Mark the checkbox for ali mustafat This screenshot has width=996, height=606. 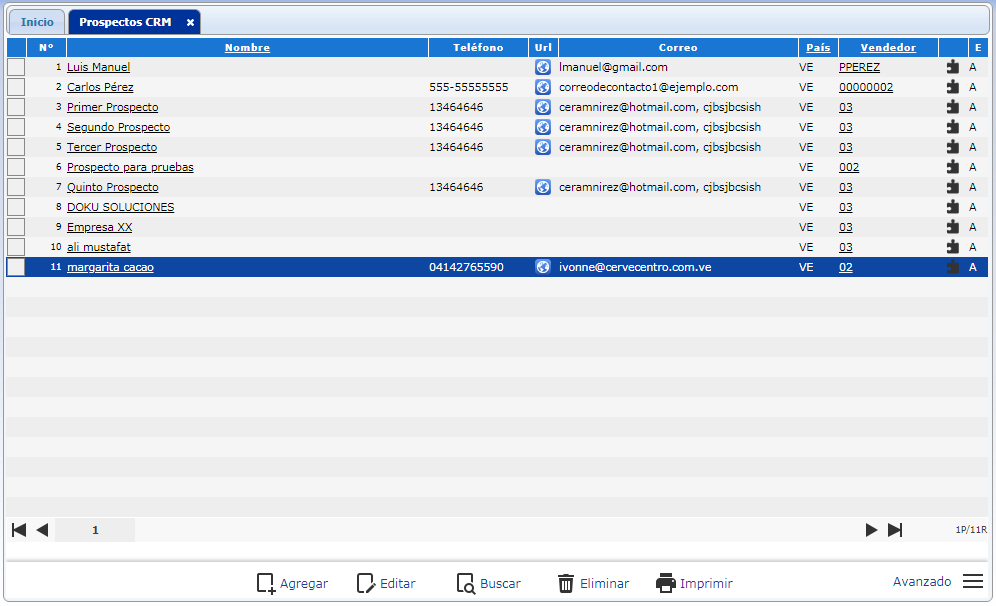(x=16, y=247)
